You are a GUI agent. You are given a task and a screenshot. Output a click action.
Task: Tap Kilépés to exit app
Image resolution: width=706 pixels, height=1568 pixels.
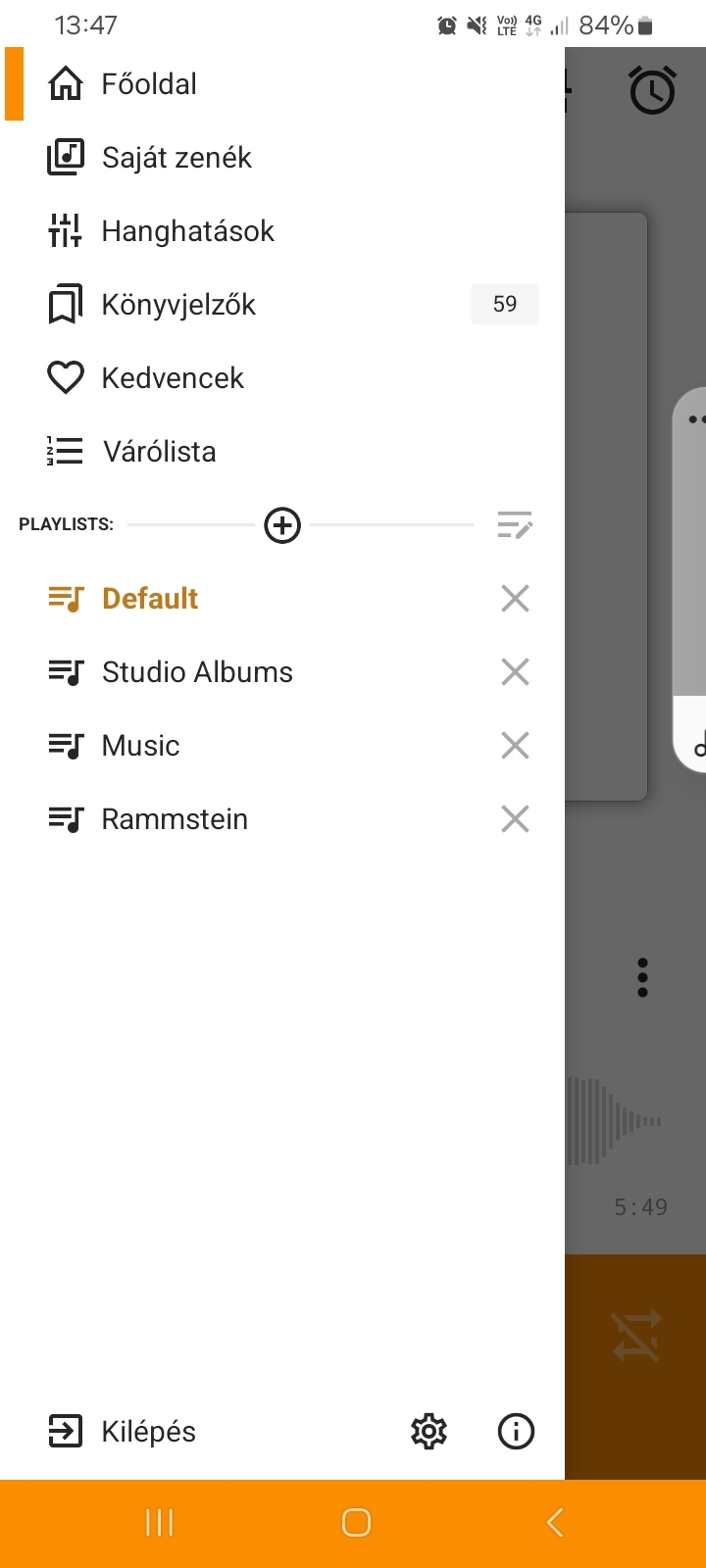click(x=148, y=1432)
